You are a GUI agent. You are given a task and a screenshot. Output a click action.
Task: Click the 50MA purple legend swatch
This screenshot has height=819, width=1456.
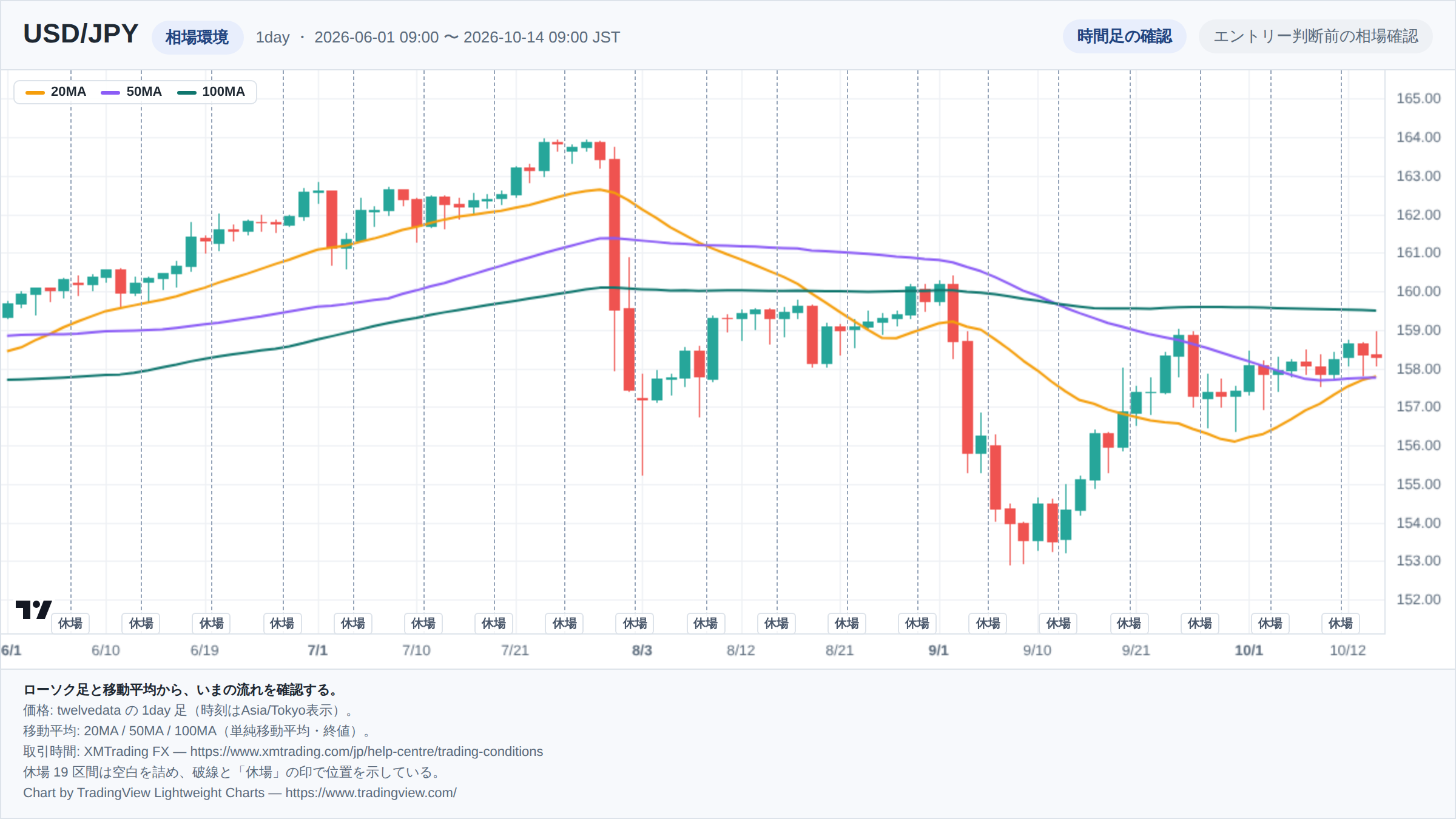(110, 92)
